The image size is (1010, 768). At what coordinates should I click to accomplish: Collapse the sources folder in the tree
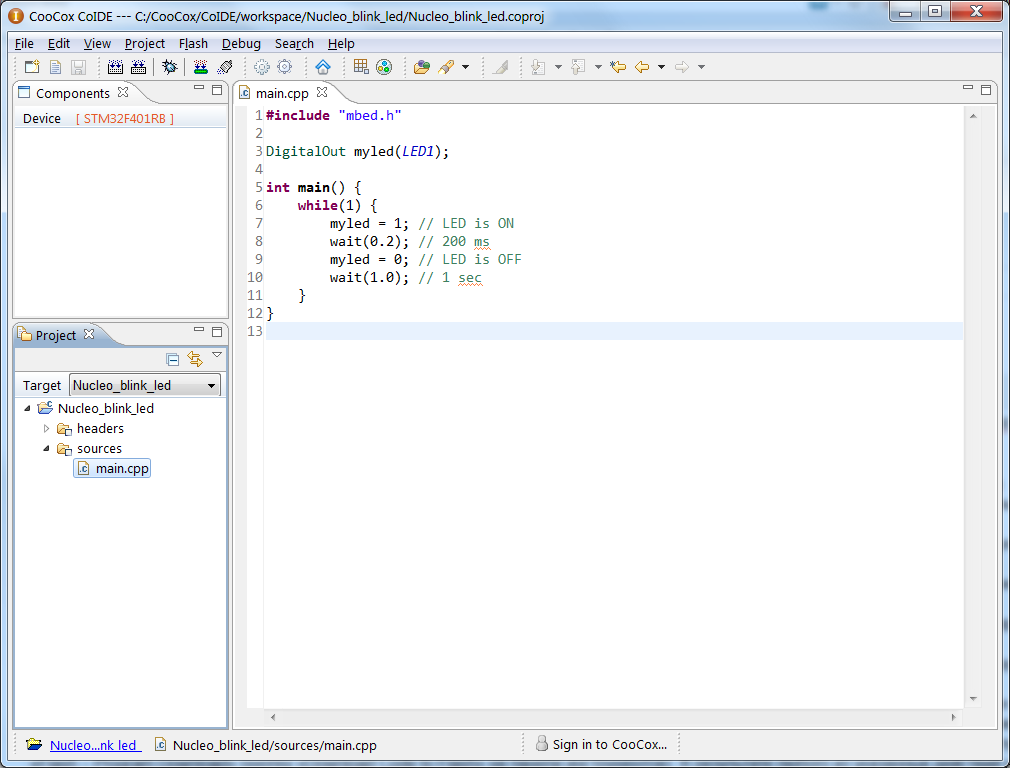click(x=46, y=448)
